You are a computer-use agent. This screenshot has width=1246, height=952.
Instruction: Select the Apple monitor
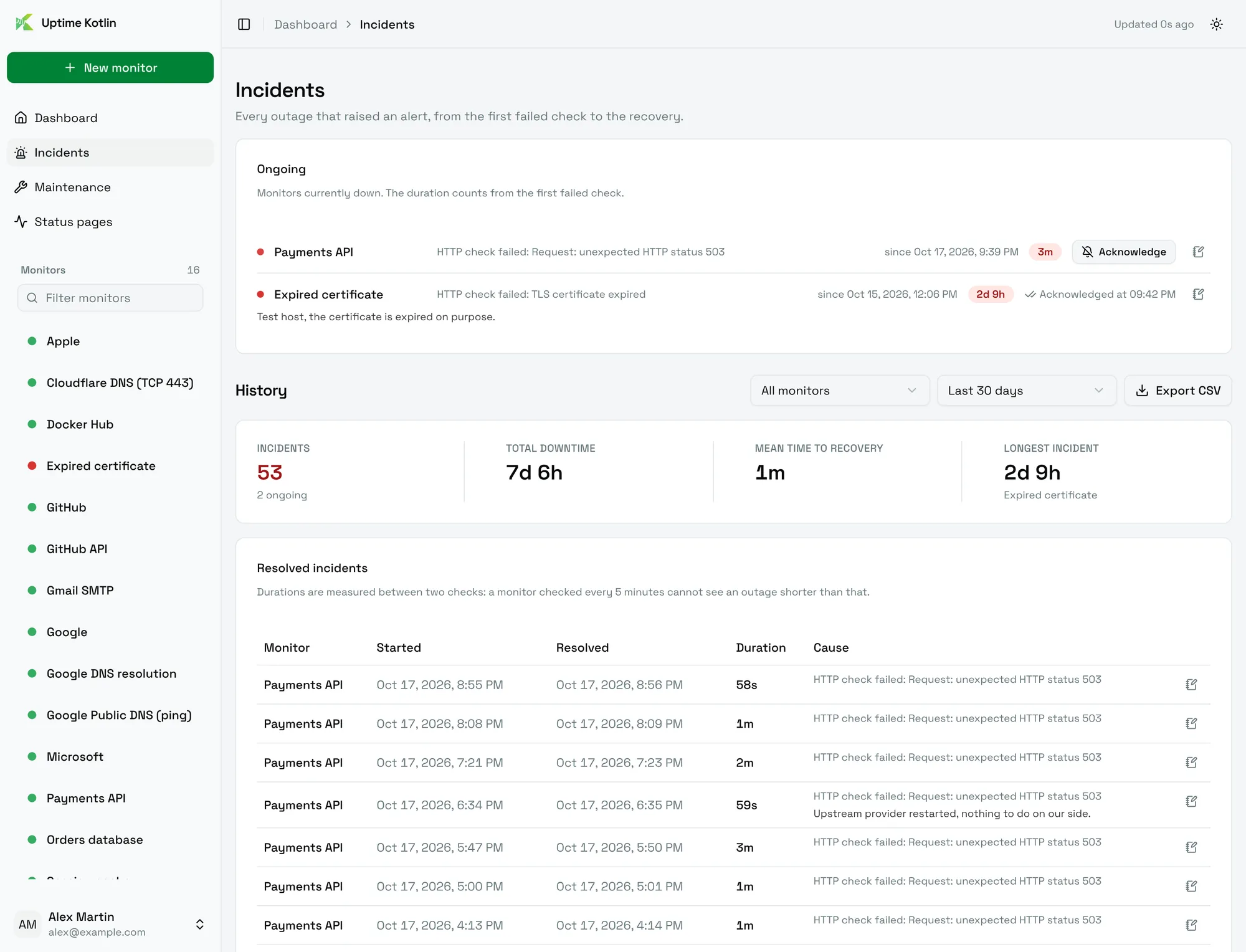coord(110,341)
